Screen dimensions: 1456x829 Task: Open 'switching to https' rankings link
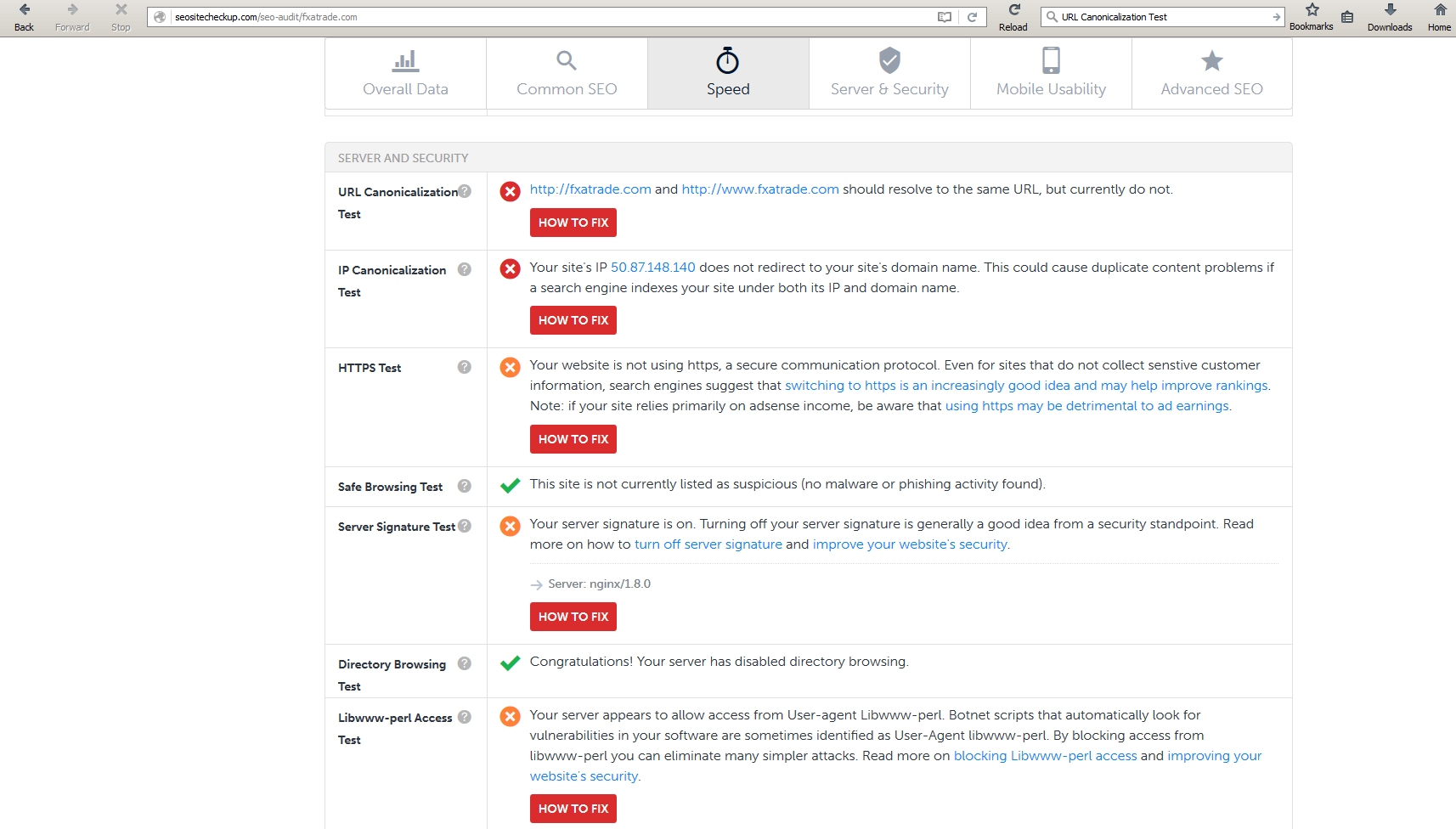click(1027, 386)
